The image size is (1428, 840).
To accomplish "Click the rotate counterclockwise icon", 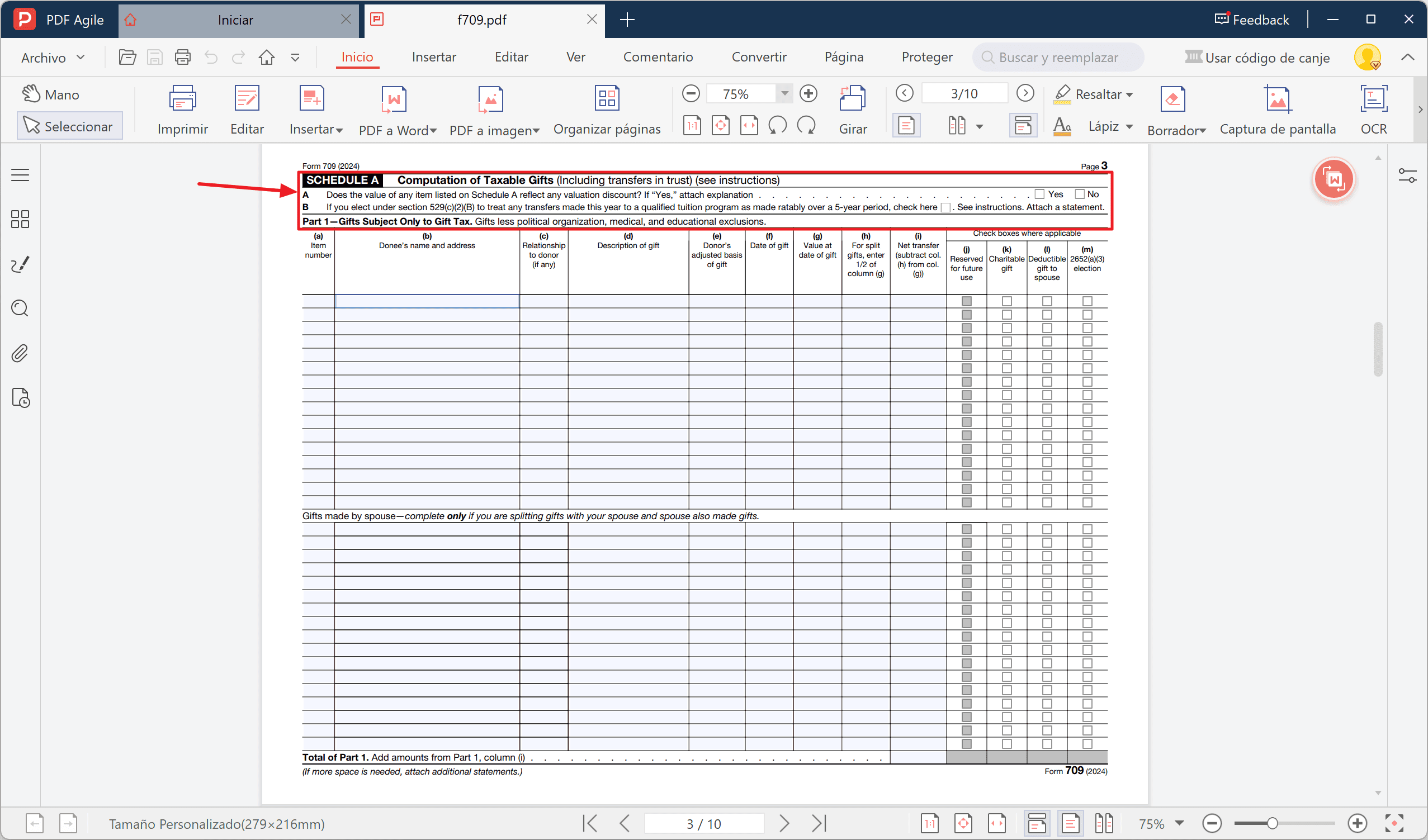I will [777, 125].
